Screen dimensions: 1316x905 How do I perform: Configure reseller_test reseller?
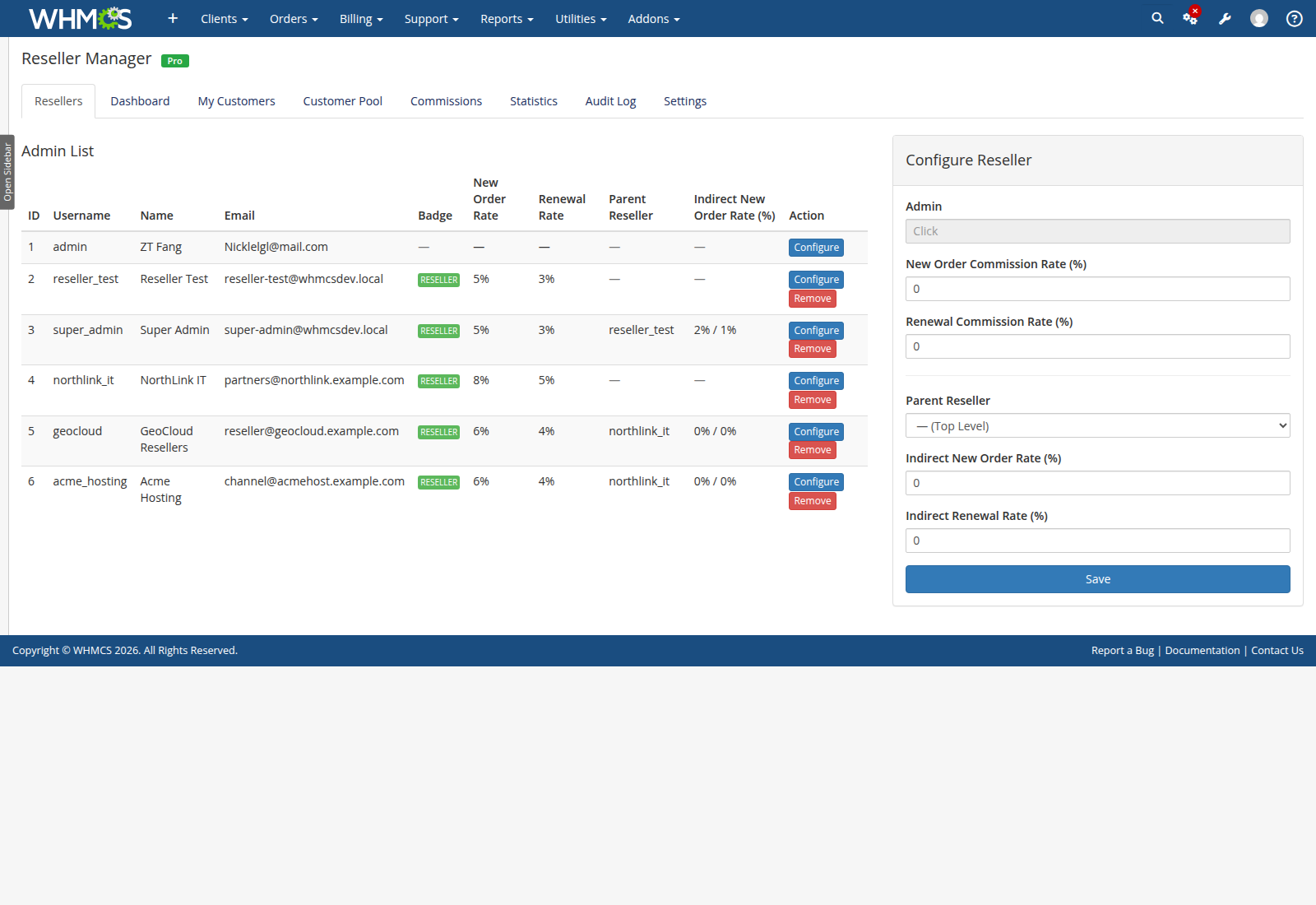coord(816,280)
